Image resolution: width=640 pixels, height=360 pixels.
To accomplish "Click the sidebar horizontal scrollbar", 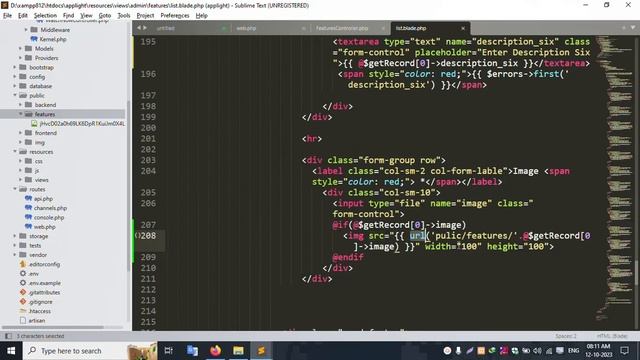I will tap(52, 327).
